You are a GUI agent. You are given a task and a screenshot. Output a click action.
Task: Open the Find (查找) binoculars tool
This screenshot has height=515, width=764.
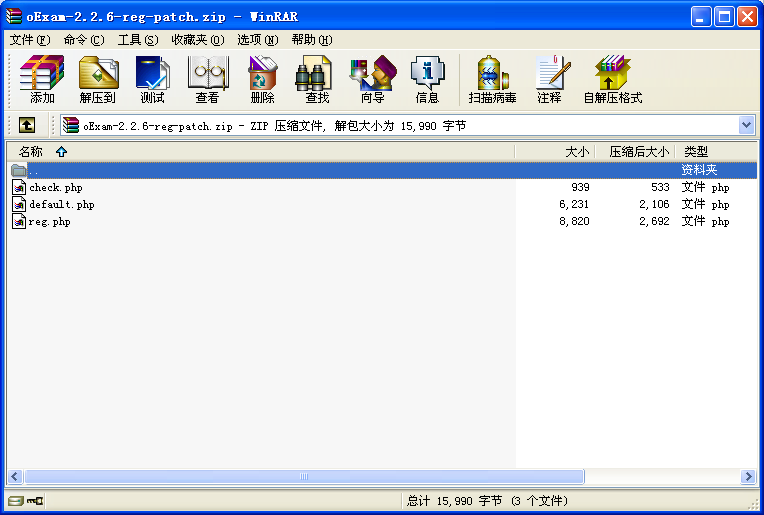point(317,79)
